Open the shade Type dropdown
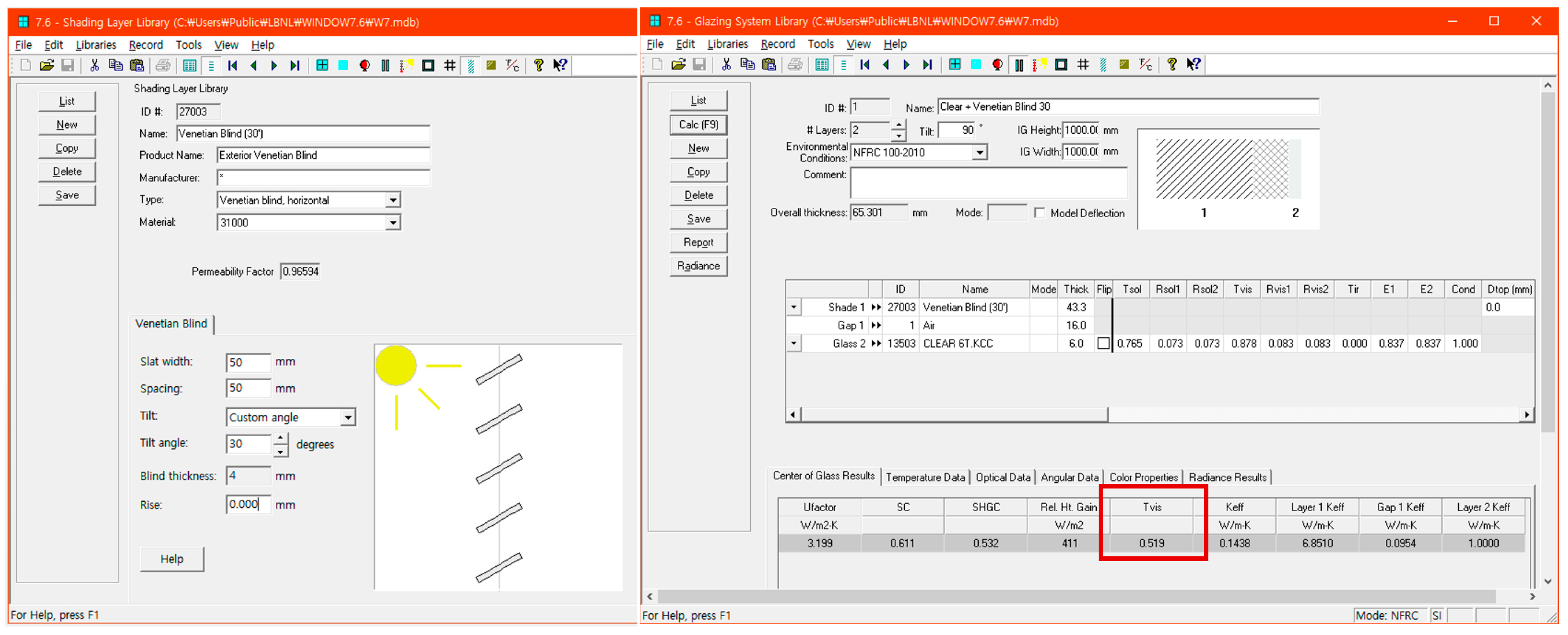1568x635 pixels. click(393, 200)
